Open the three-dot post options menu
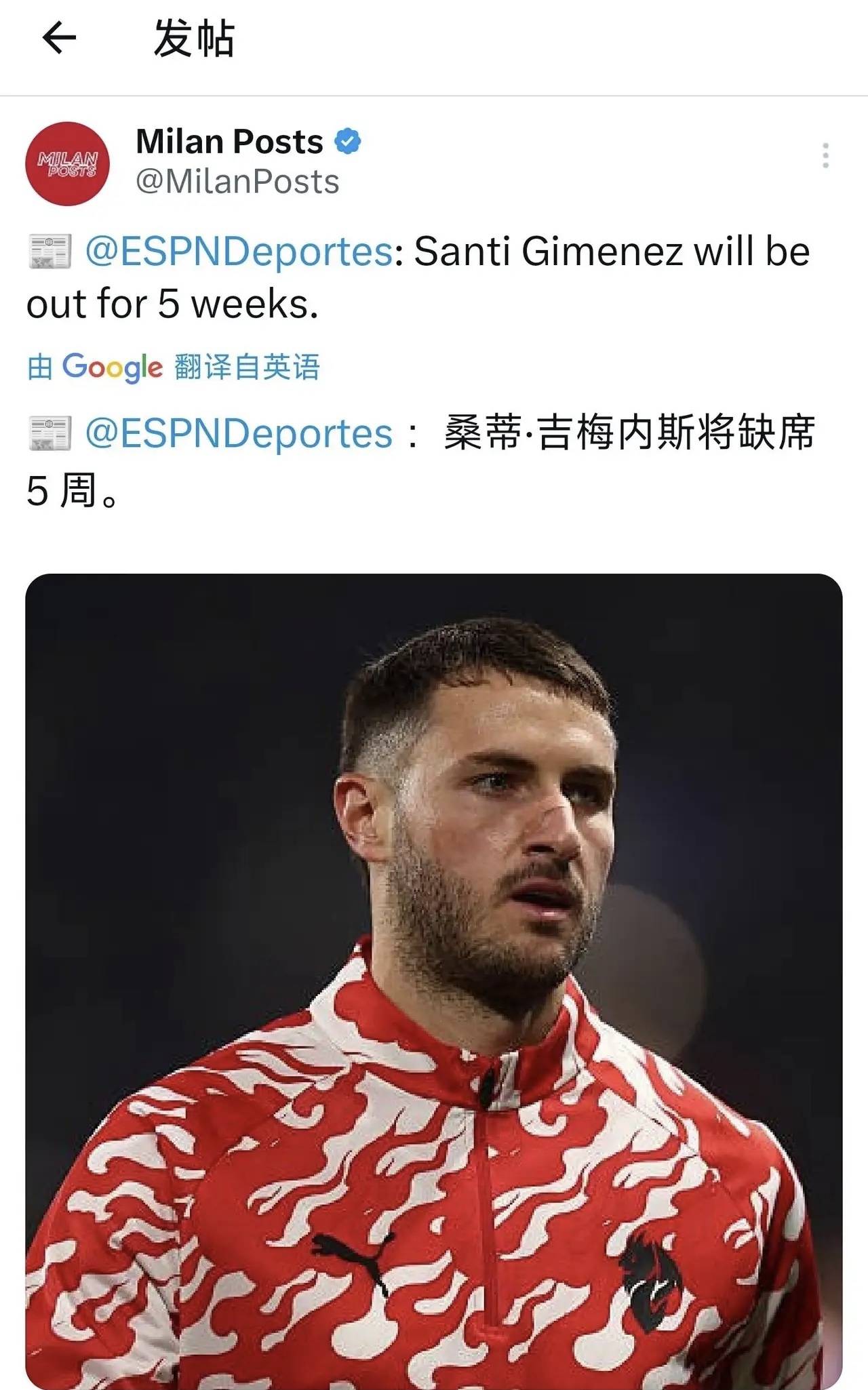868x1390 pixels. pos(825,156)
